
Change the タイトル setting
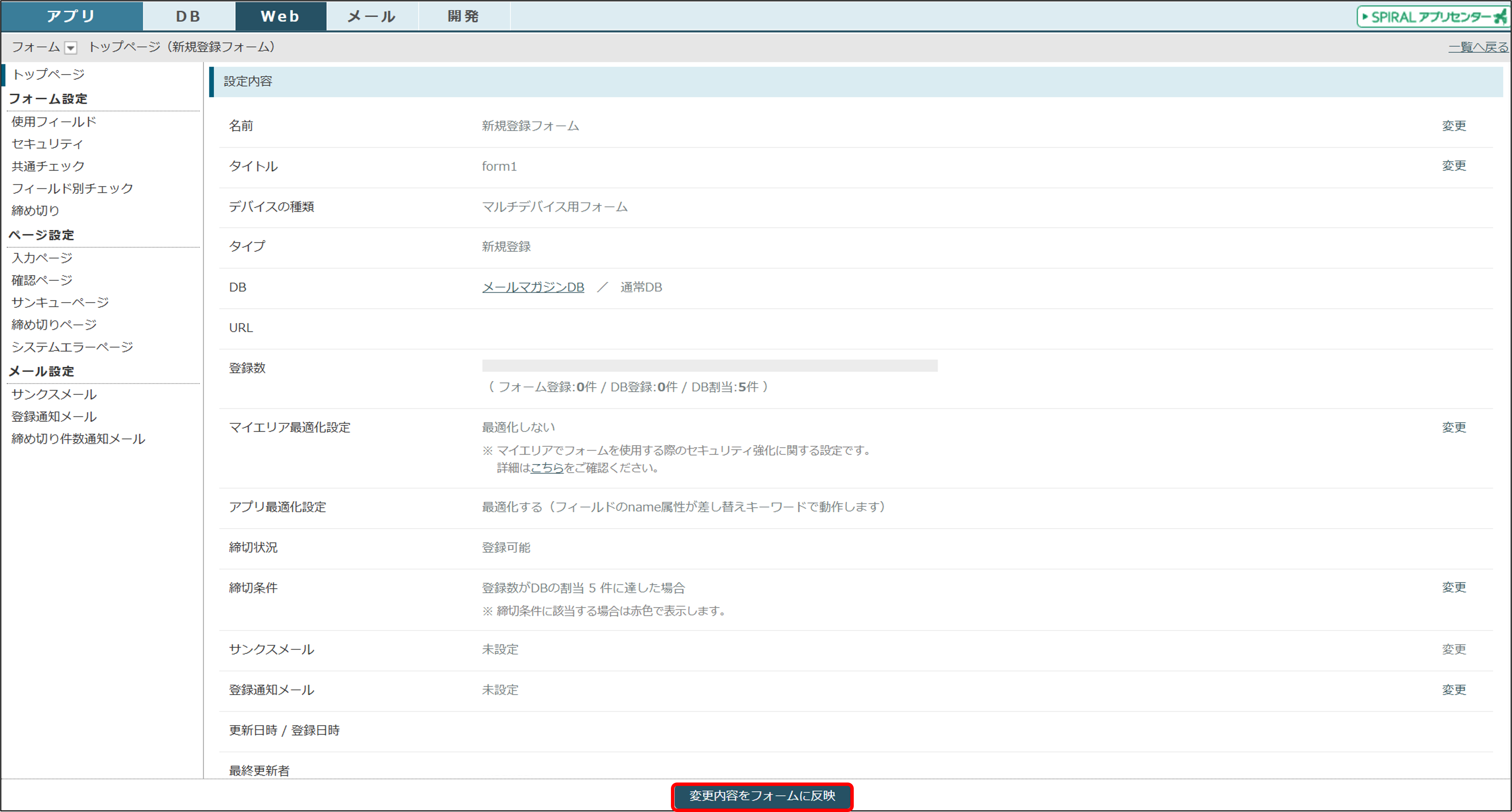point(1454,165)
